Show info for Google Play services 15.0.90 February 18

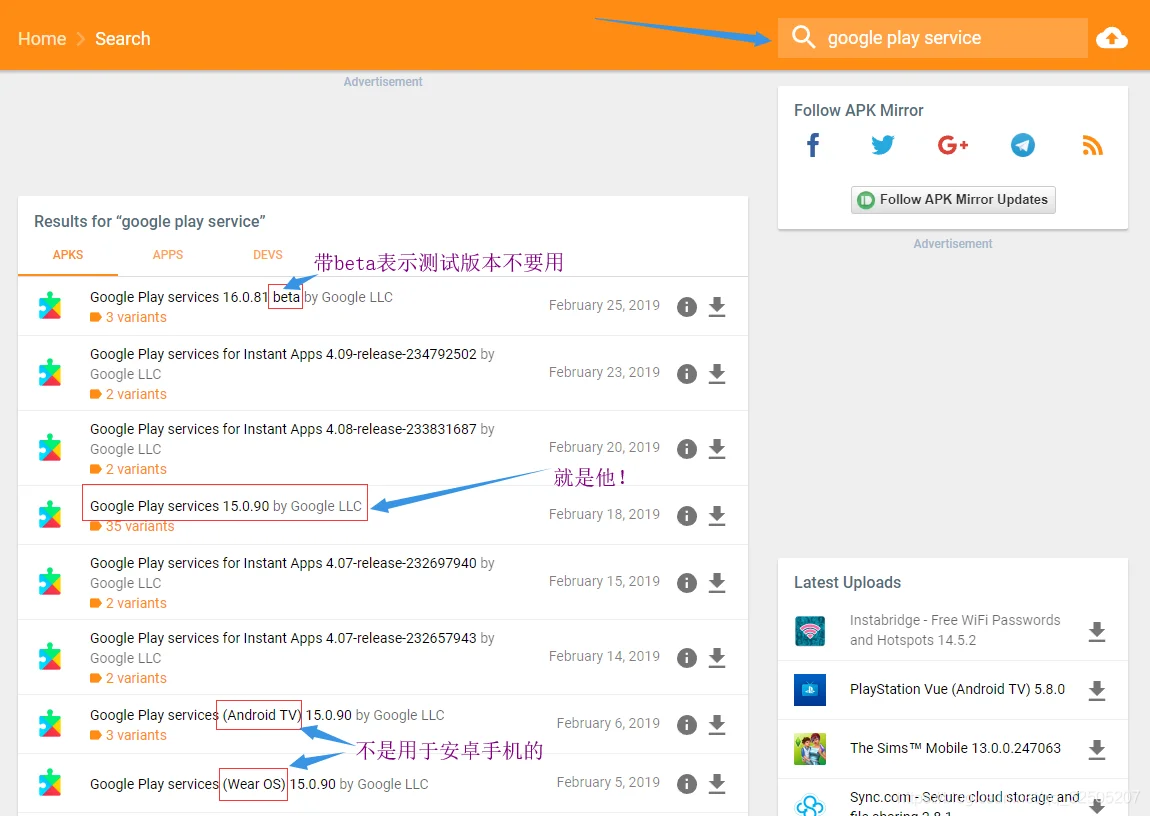tap(686, 515)
